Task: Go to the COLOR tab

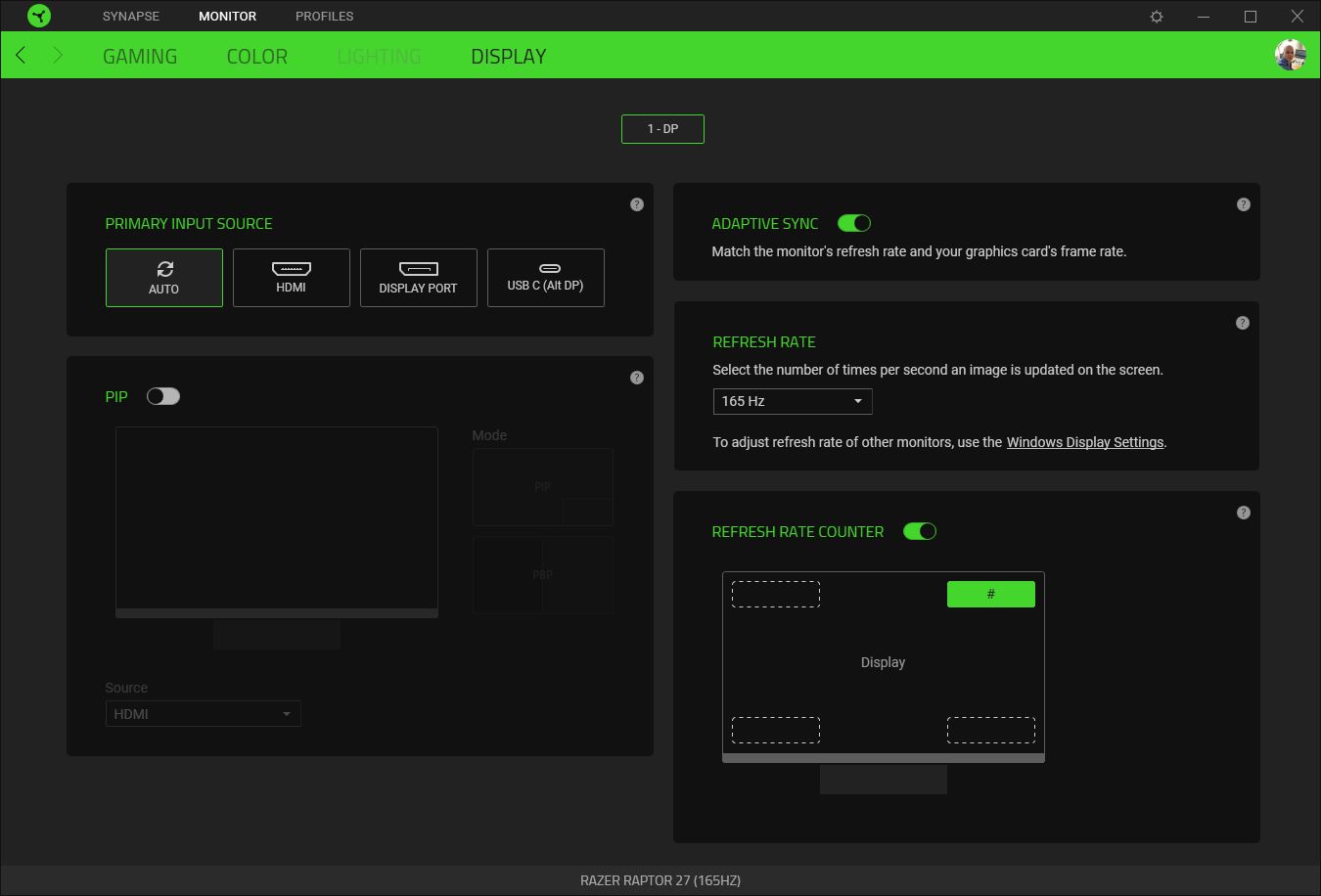Action: point(257,56)
